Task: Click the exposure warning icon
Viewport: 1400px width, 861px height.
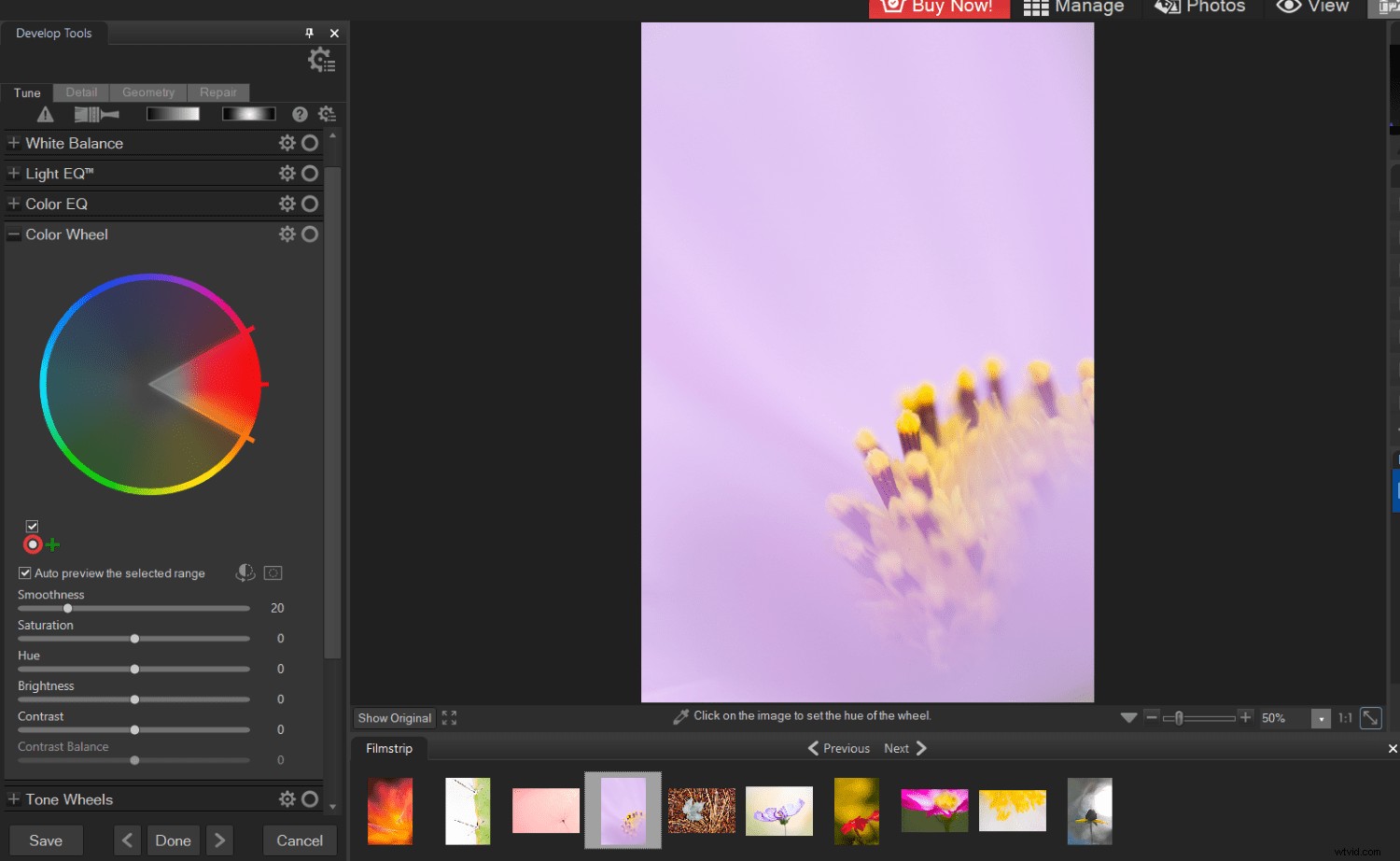Action: [x=45, y=113]
